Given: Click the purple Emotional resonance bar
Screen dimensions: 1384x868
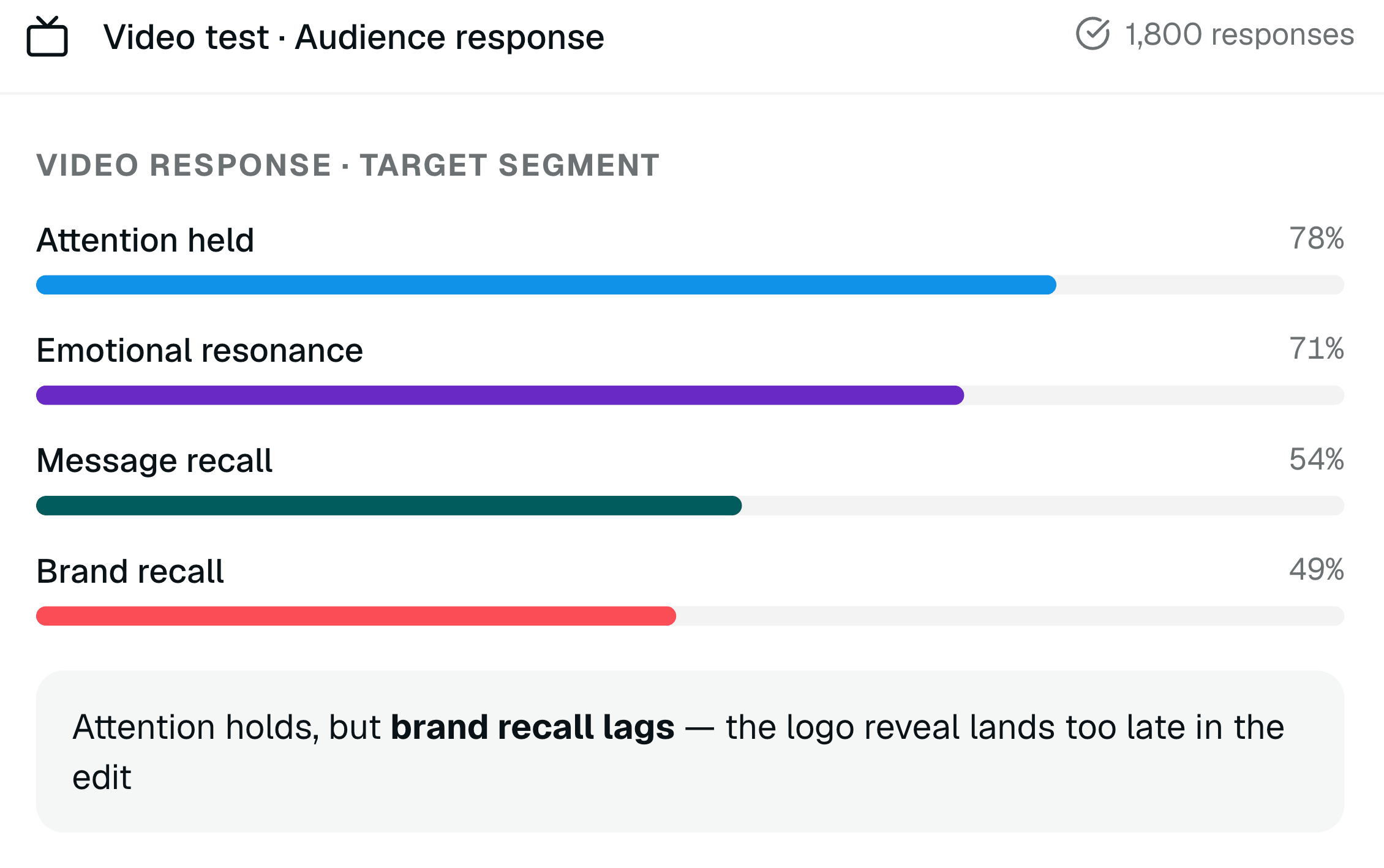Looking at the screenshot, I should pyautogui.click(x=500, y=395).
